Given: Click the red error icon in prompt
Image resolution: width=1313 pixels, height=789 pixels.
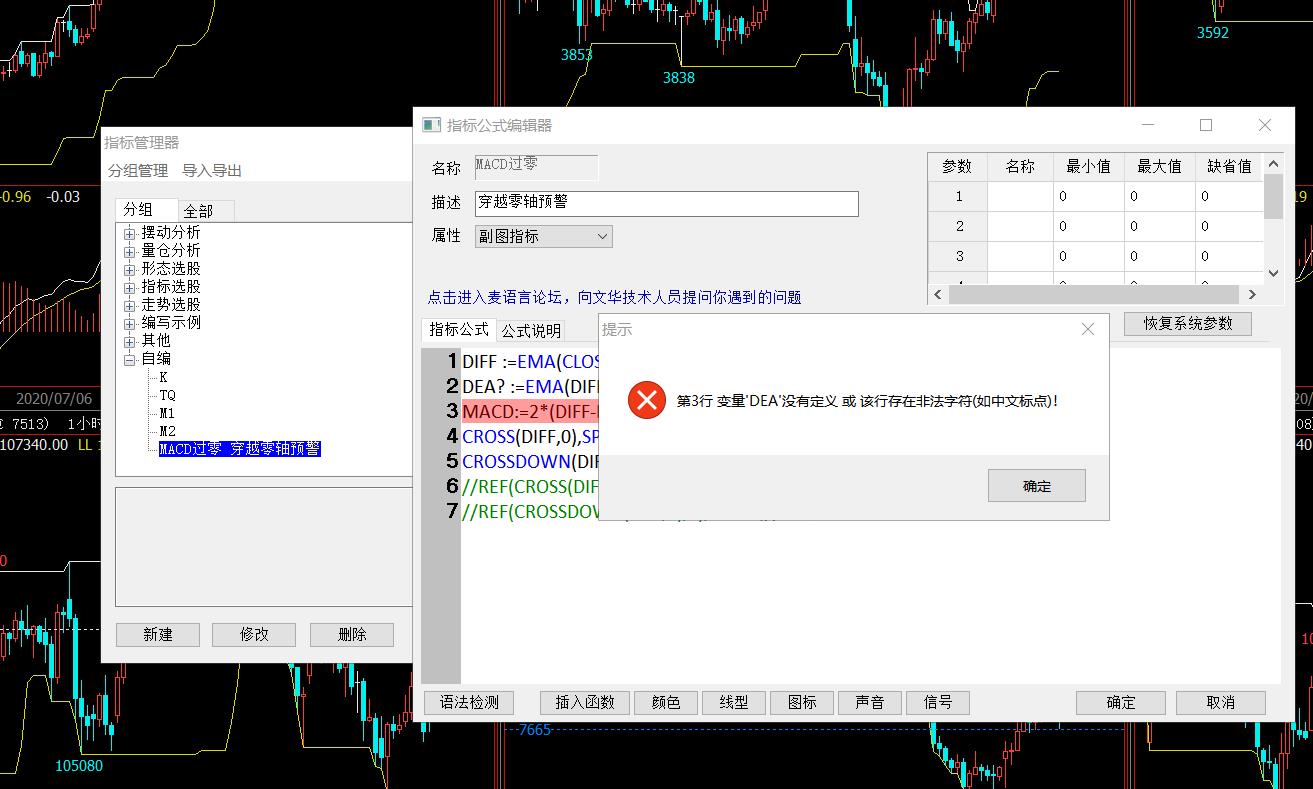Looking at the screenshot, I should point(646,401).
